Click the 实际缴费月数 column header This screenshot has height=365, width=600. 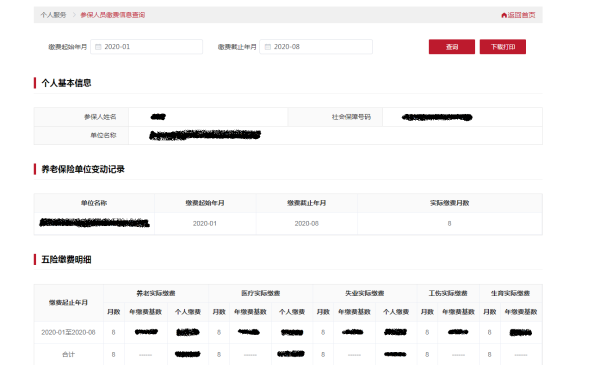tap(450, 203)
